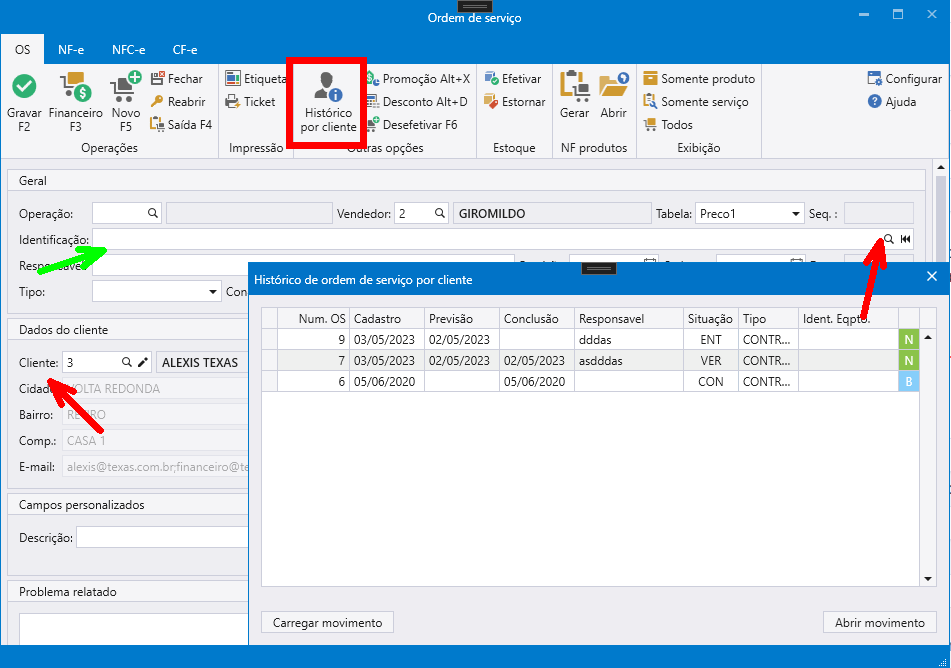Click search magnifier in Cliente field
This screenshot has height=668, width=951.
coord(127,362)
